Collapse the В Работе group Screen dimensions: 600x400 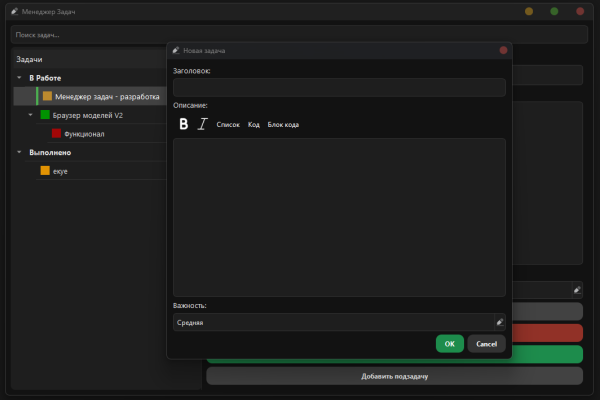click(x=19, y=78)
